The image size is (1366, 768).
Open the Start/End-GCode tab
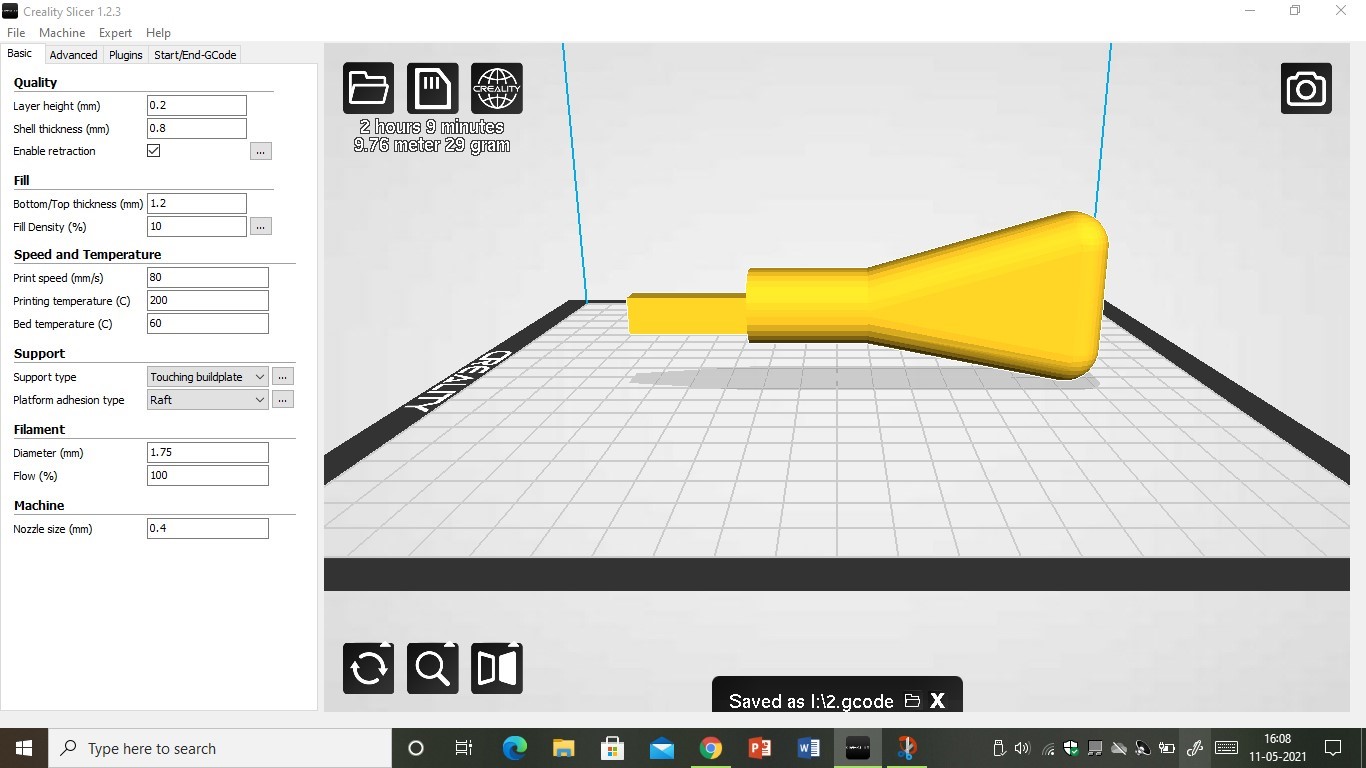pos(195,55)
